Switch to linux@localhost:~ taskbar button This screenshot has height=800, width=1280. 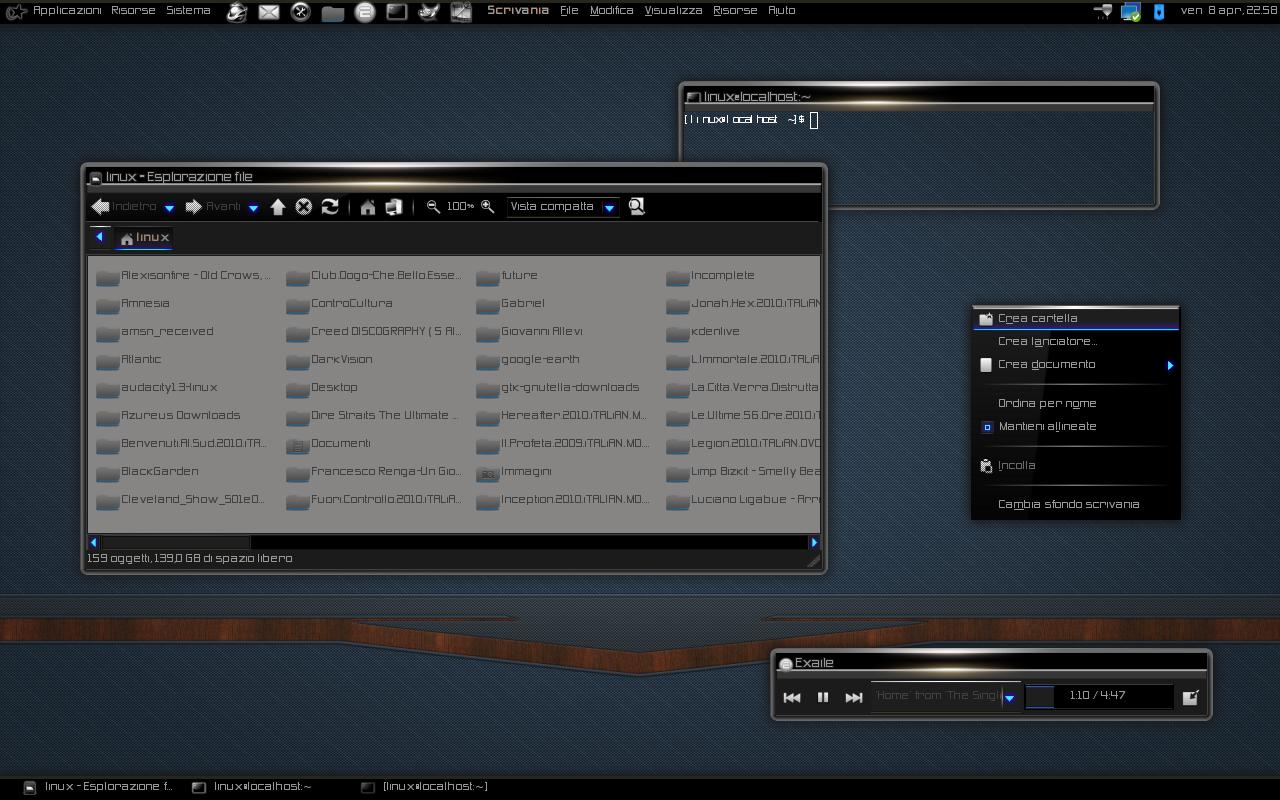click(x=253, y=787)
